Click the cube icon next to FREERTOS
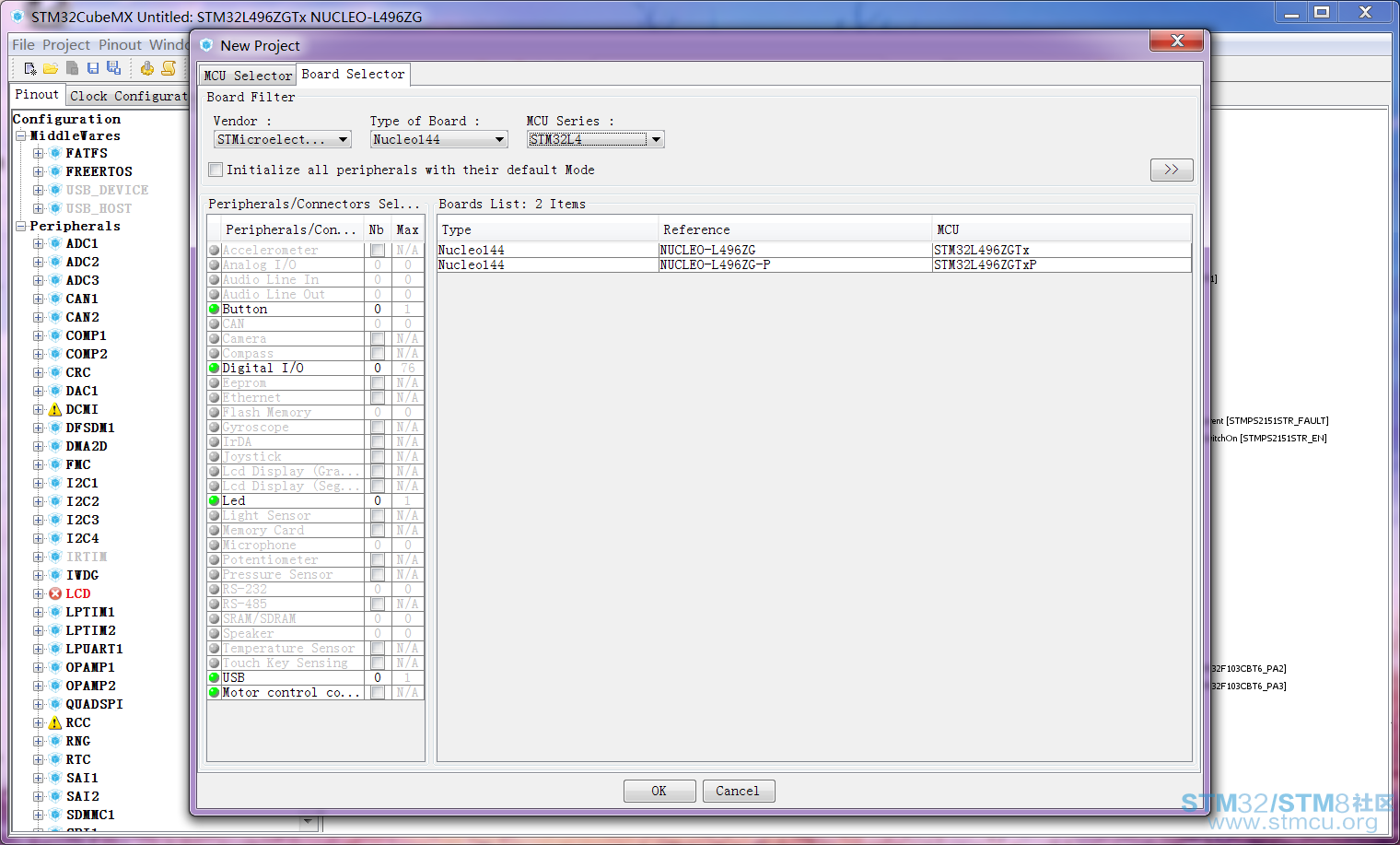The height and width of the screenshot is (845, 1400). point(55,172)
